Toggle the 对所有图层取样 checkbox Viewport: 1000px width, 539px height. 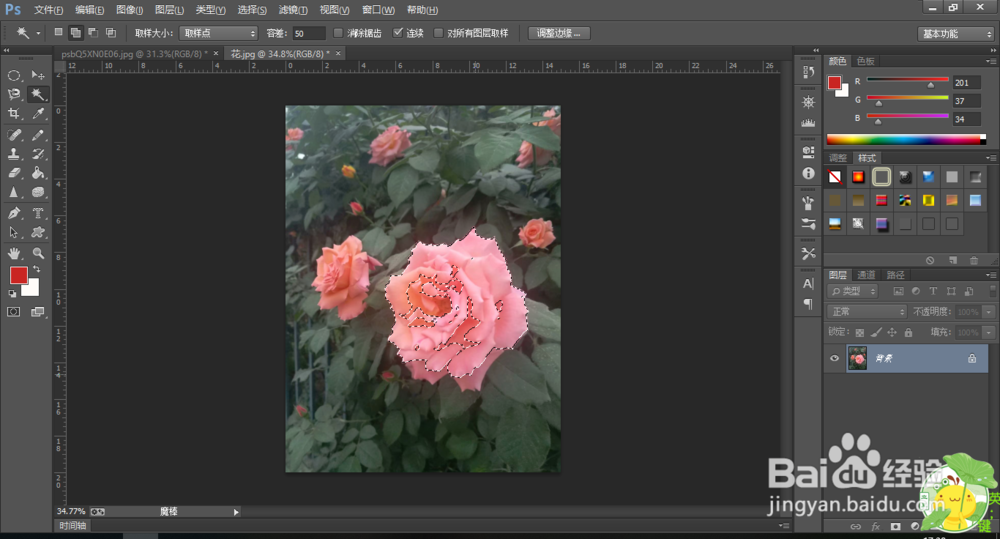coord(438,33)
